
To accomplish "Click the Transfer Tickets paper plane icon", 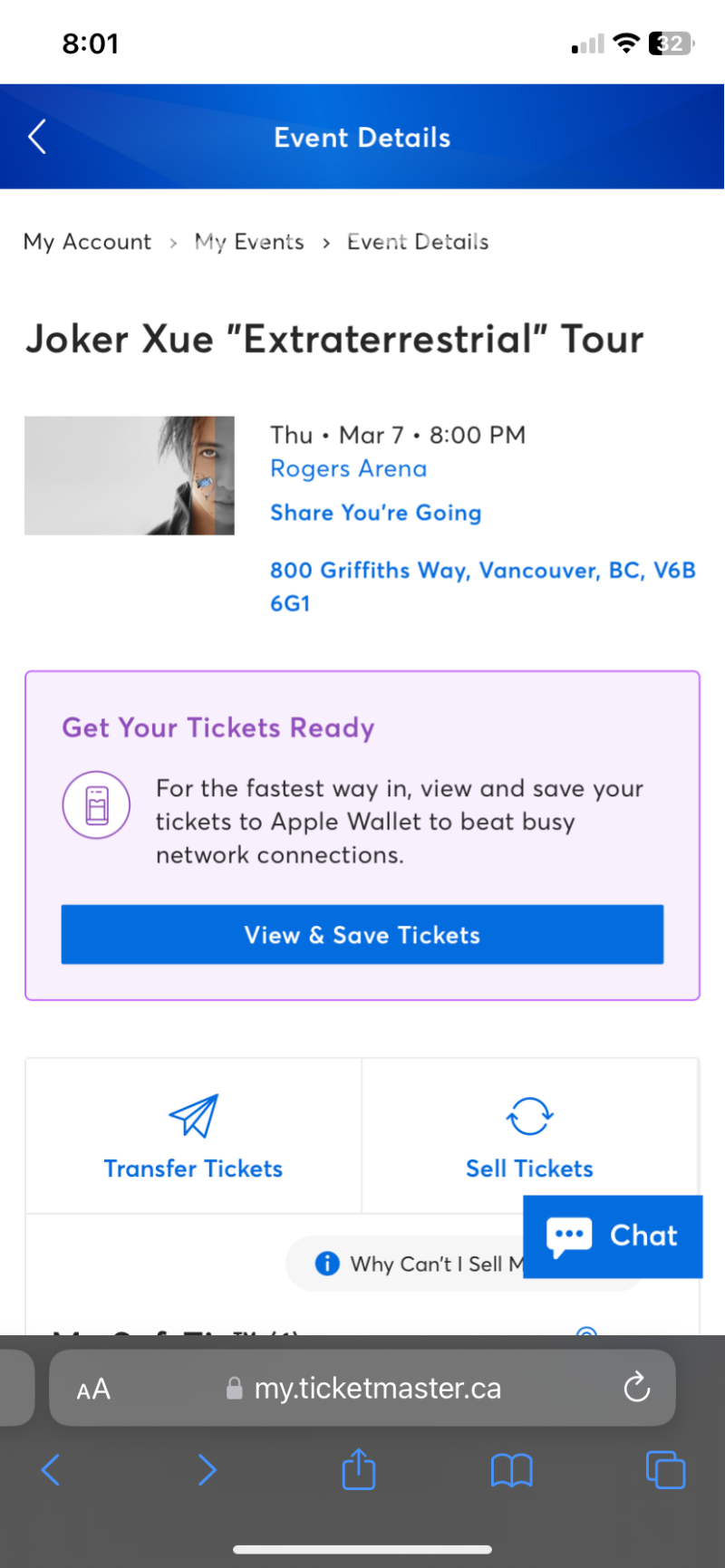I will coord(193,1115).
